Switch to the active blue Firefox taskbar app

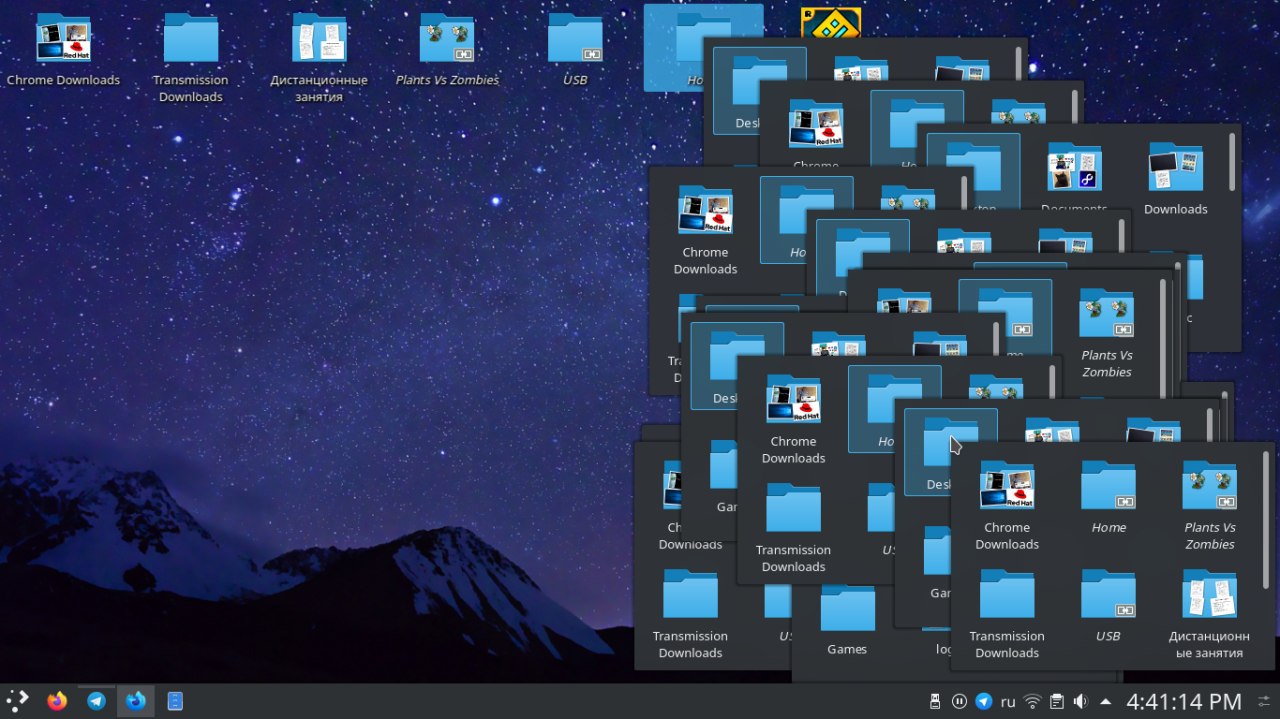click(x=135, y=701)
